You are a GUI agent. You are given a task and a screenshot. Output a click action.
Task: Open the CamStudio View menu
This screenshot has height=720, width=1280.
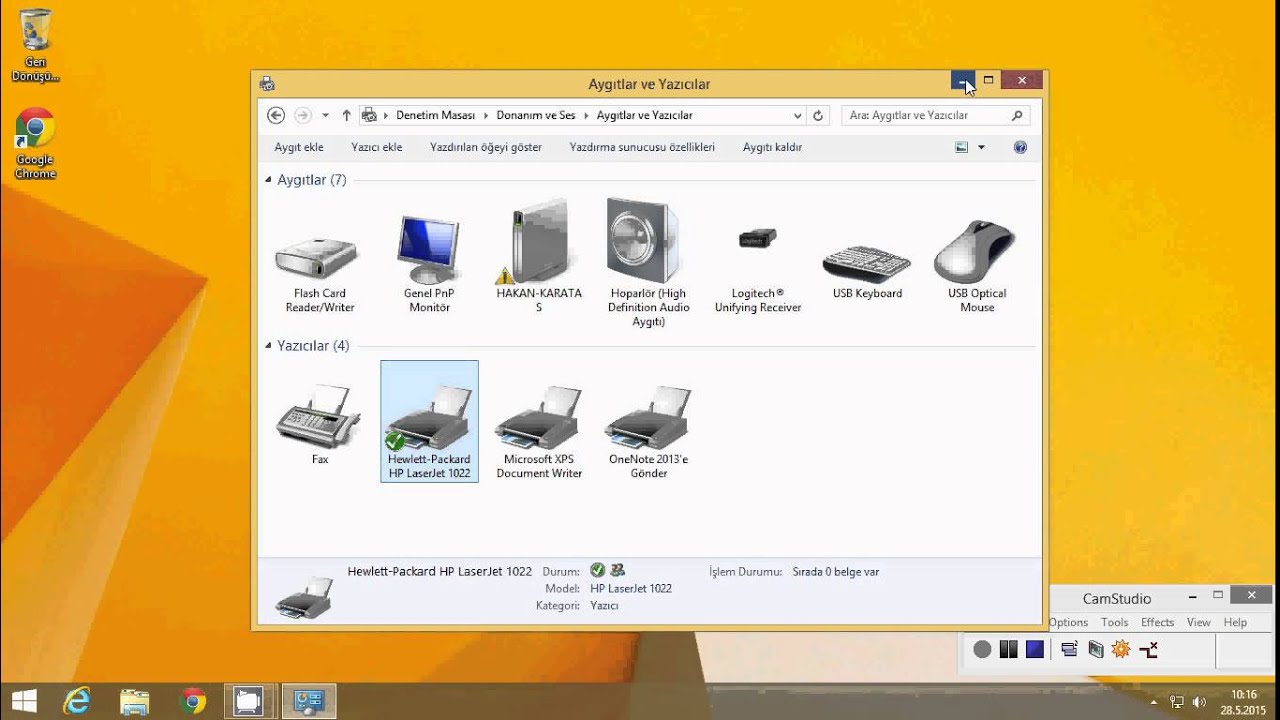click(1198, 622)
